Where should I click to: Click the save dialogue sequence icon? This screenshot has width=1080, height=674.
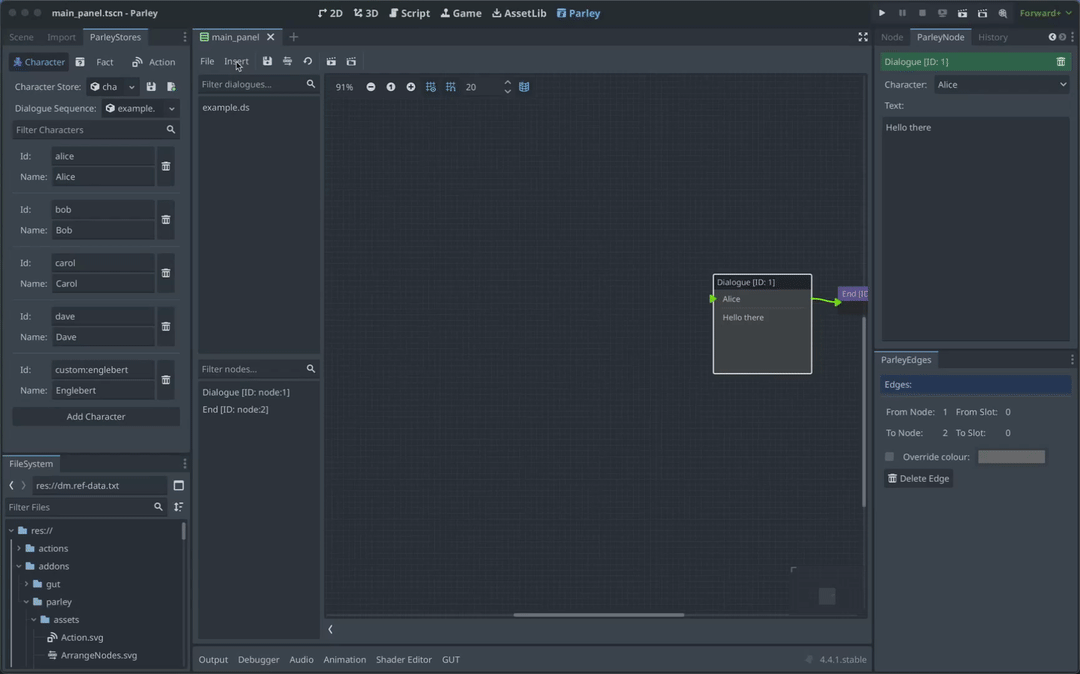click(x=266, y=61)
